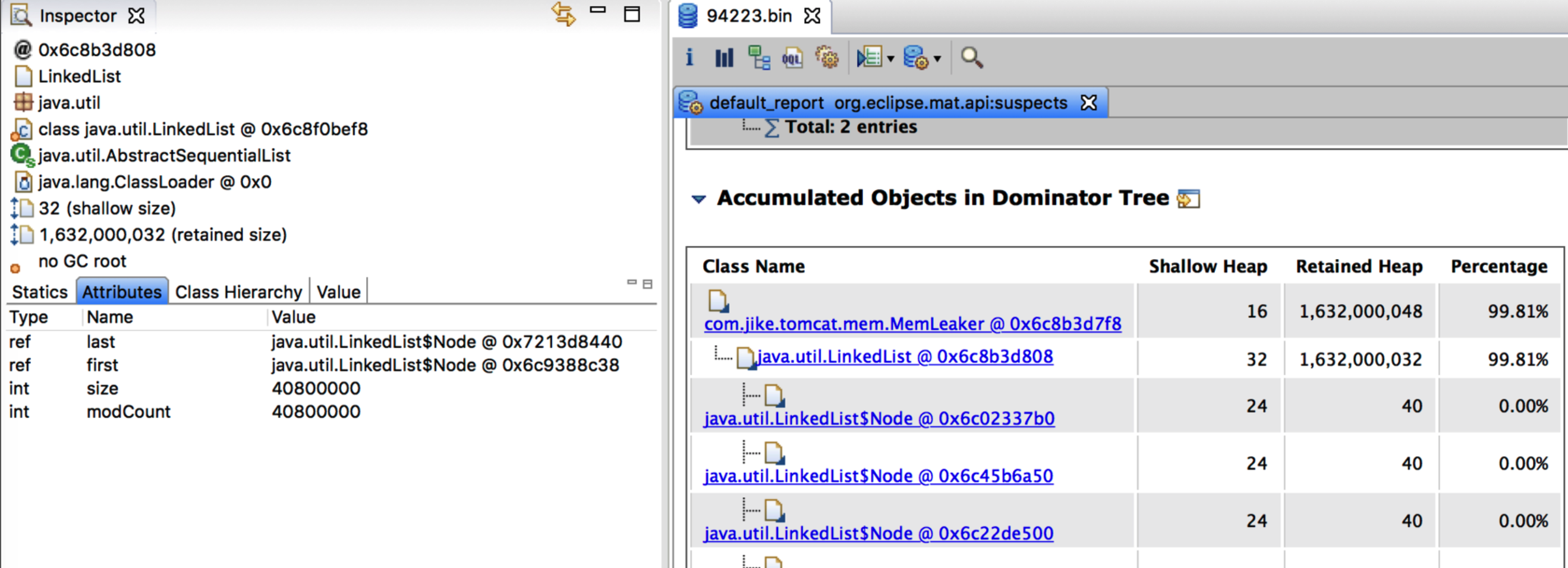This screenshot has height=568, width=1568.
Task: Open the Dominator Tree toolbar icon
Action: pos(758,58)
